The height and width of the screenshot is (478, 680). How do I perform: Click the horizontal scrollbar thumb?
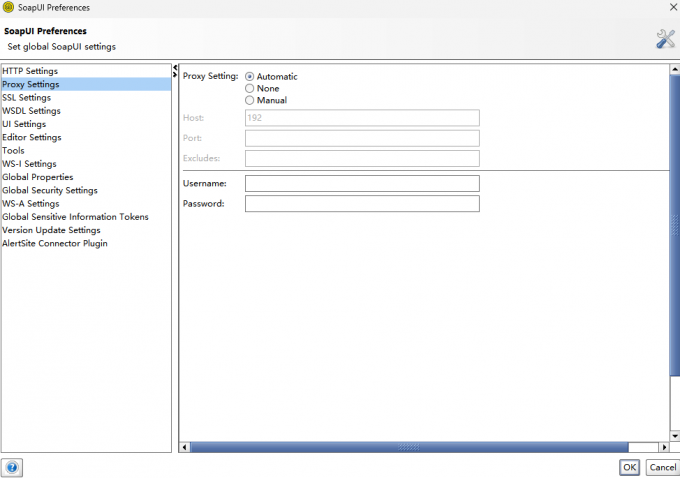tap(409, 447)
